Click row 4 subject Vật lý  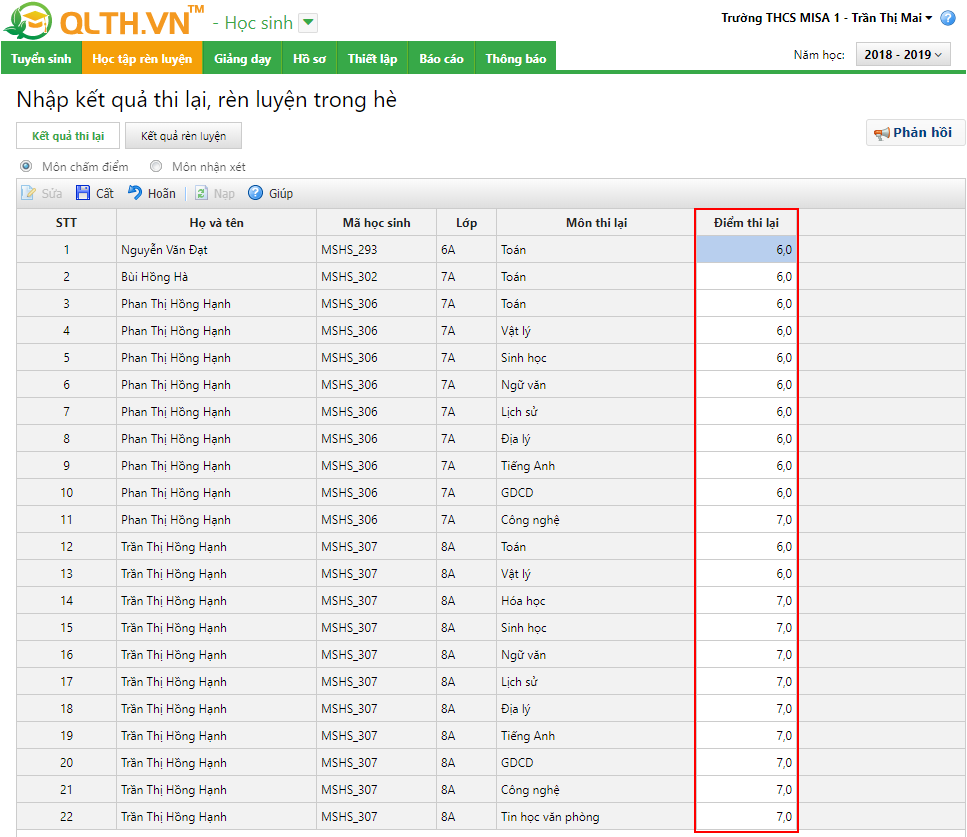click(x=516, y=331)
